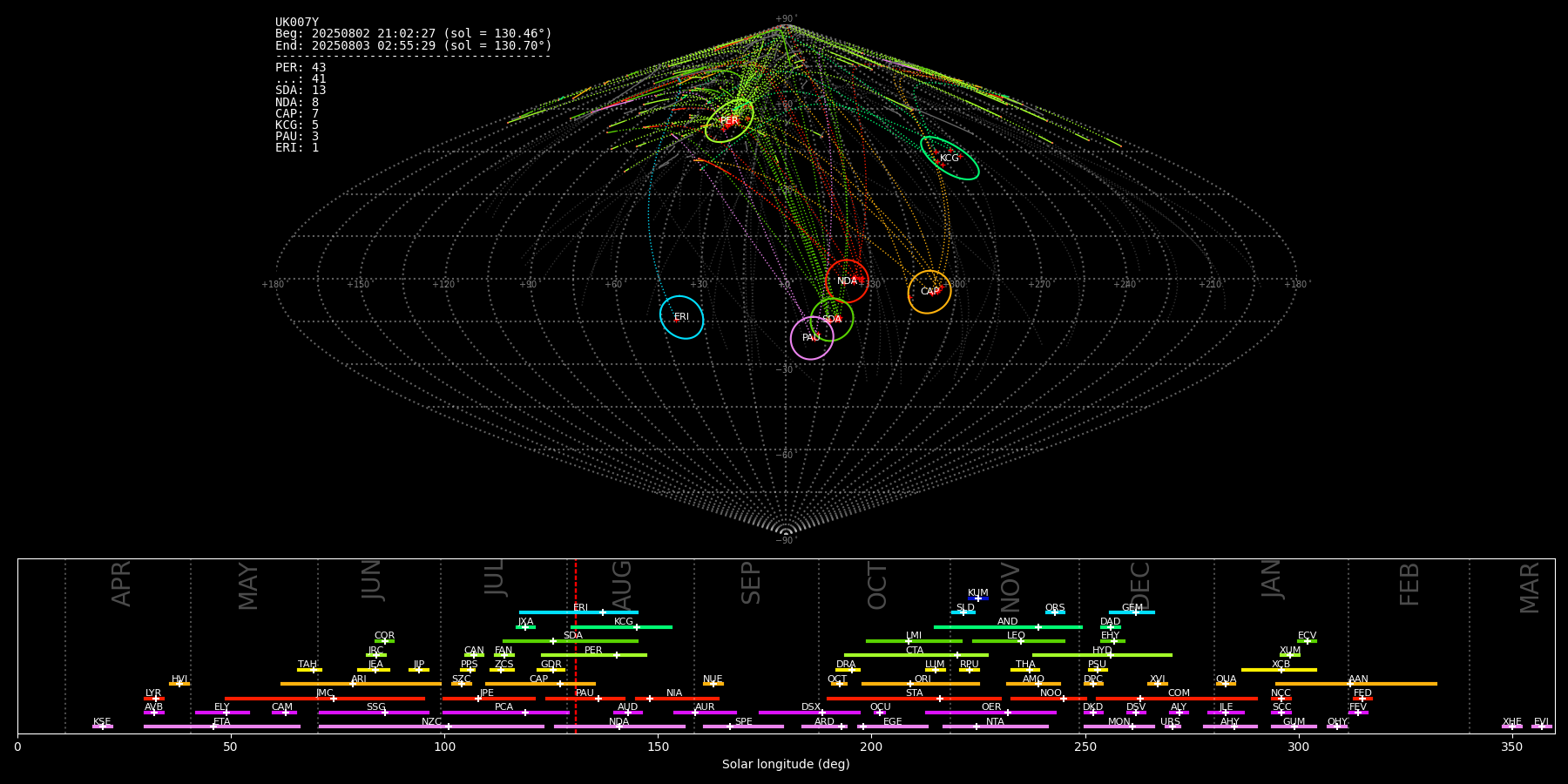Click the red NDA radiant circle on map

pyautogui.click(x=847, y=280)
